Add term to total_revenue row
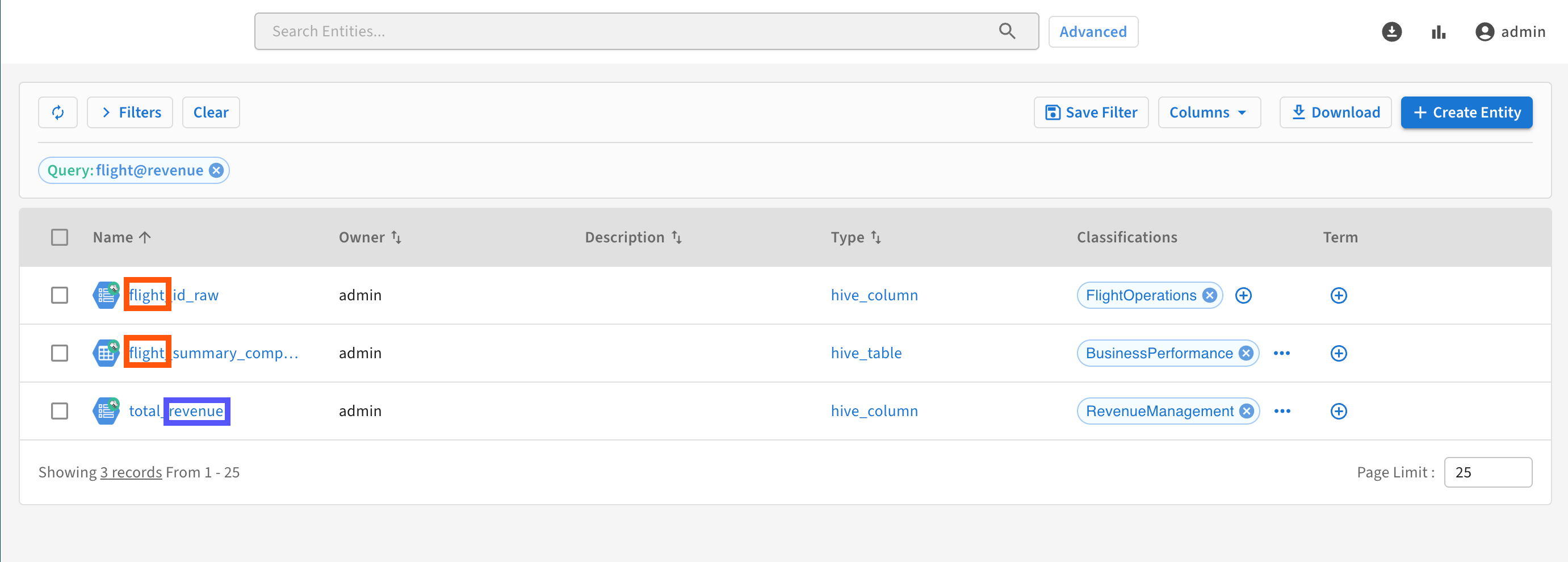Screen dimensions: 1568x562 pos(1338,411)
